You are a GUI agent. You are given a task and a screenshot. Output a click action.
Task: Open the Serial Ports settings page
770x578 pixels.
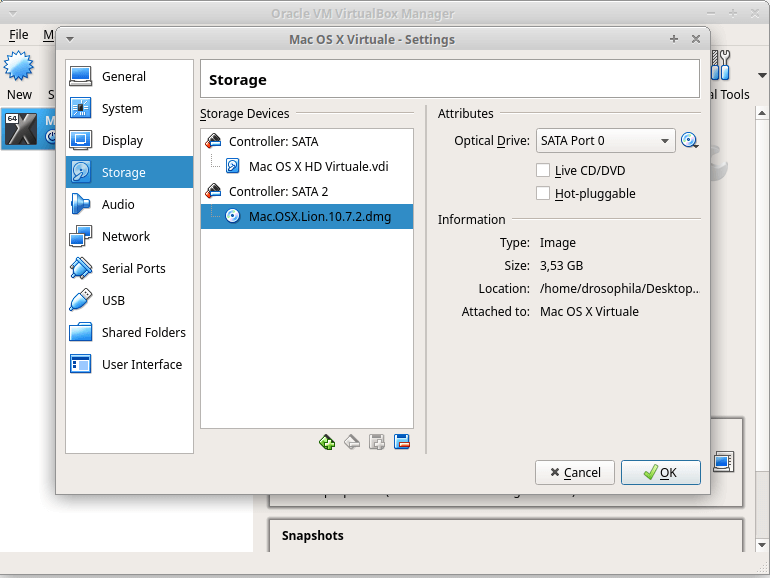click(129, 268)
